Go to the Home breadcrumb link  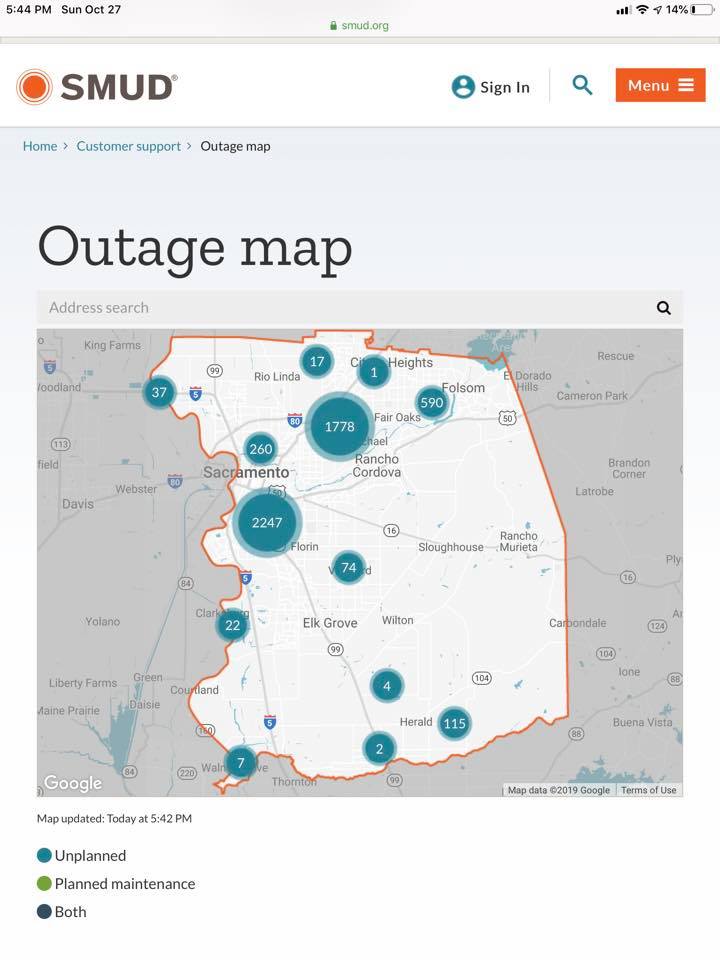pyautogui.click(x=40, y=146)
